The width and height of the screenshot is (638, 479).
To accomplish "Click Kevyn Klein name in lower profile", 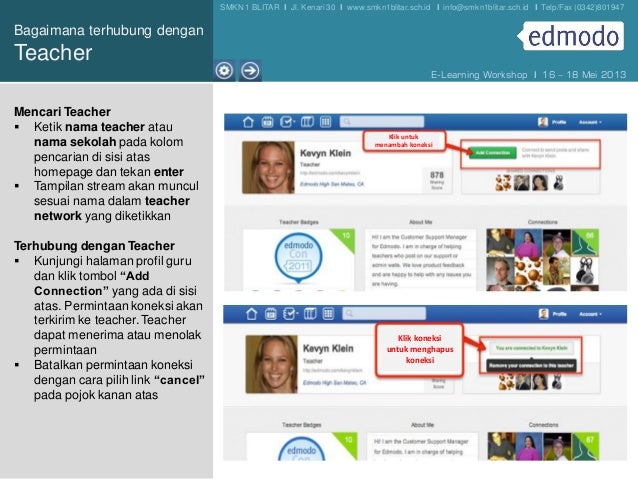I will point(328,348).
